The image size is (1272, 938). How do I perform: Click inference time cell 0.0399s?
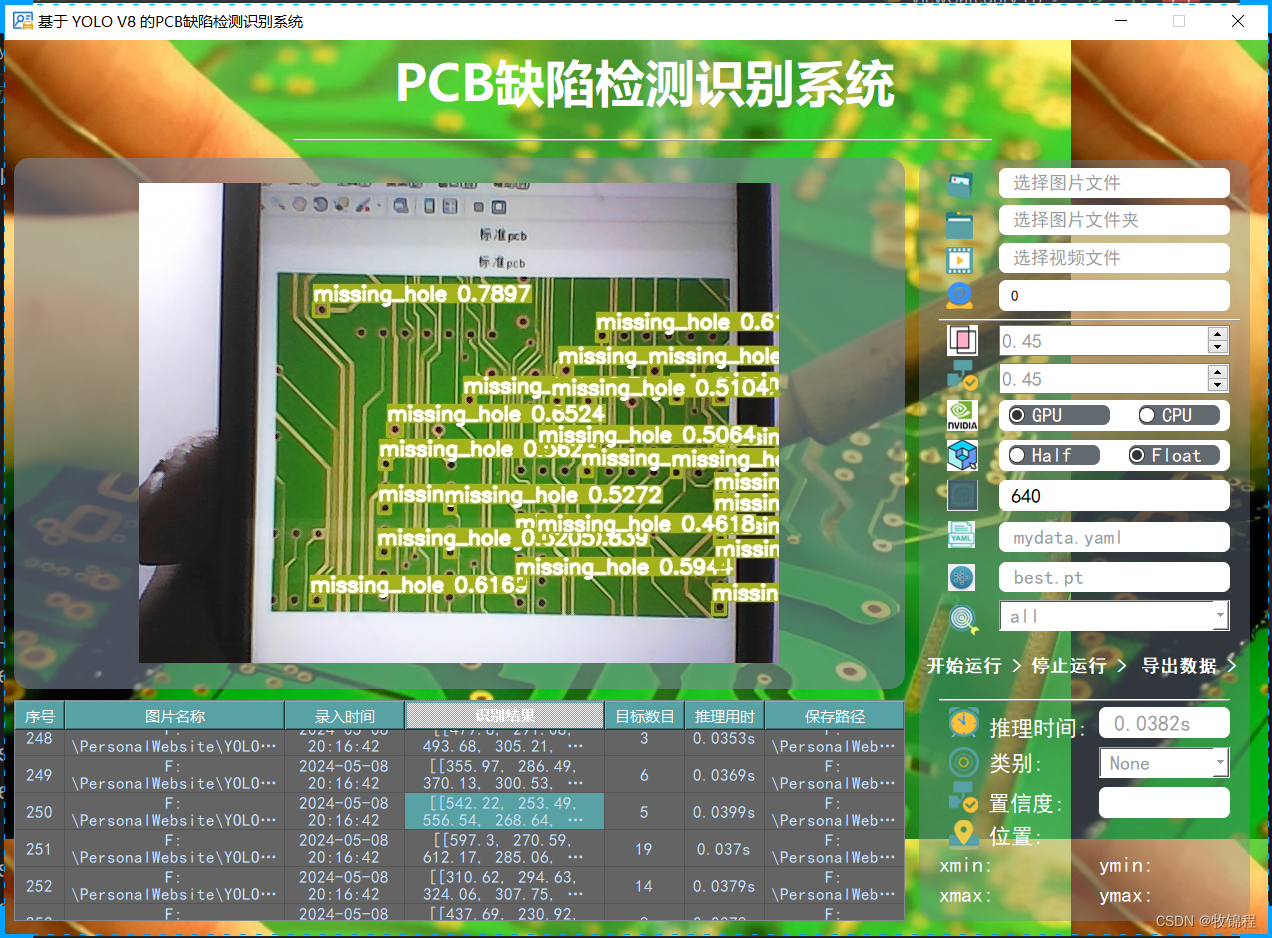coord(725,812)
